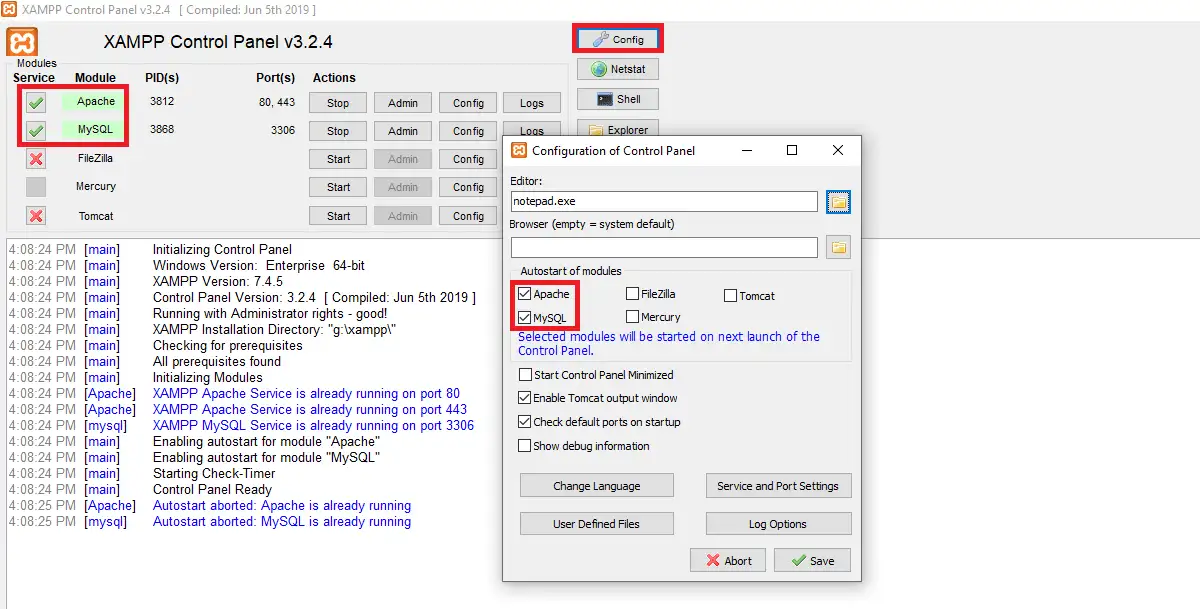The image size is (1200, 609).
Task: Click the XAMPP orange logo icon
Action: [22, 43]
